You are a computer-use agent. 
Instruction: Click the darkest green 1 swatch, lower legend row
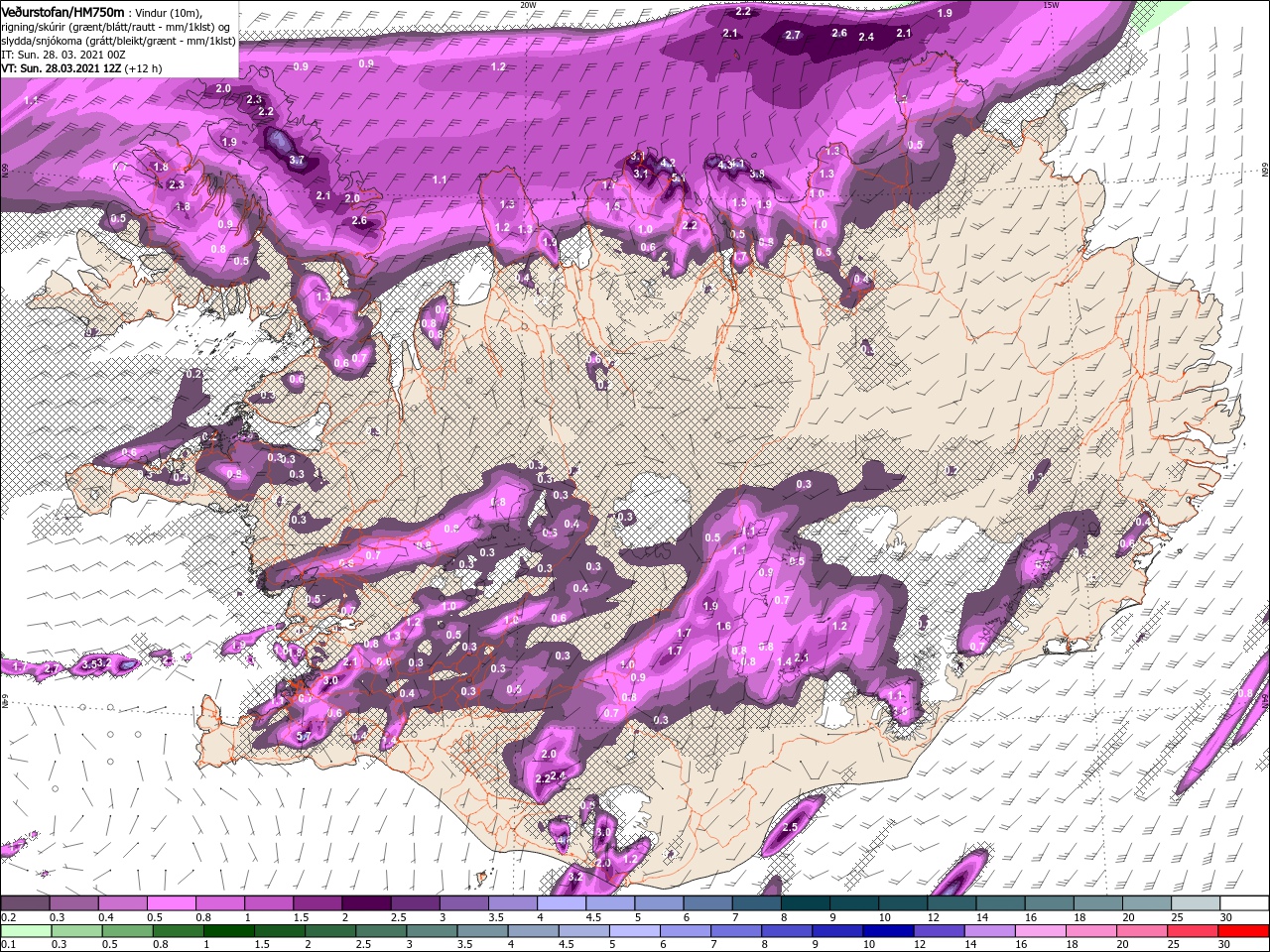[229, 931]
